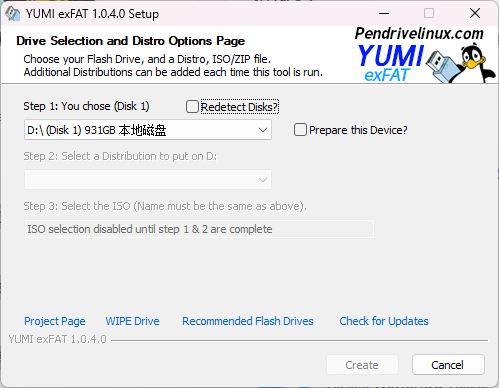This screenshot has height=388, width=499.
Task: Click the Step 1: You chose (Disk 1) label
Action: [x=86, y=106]
